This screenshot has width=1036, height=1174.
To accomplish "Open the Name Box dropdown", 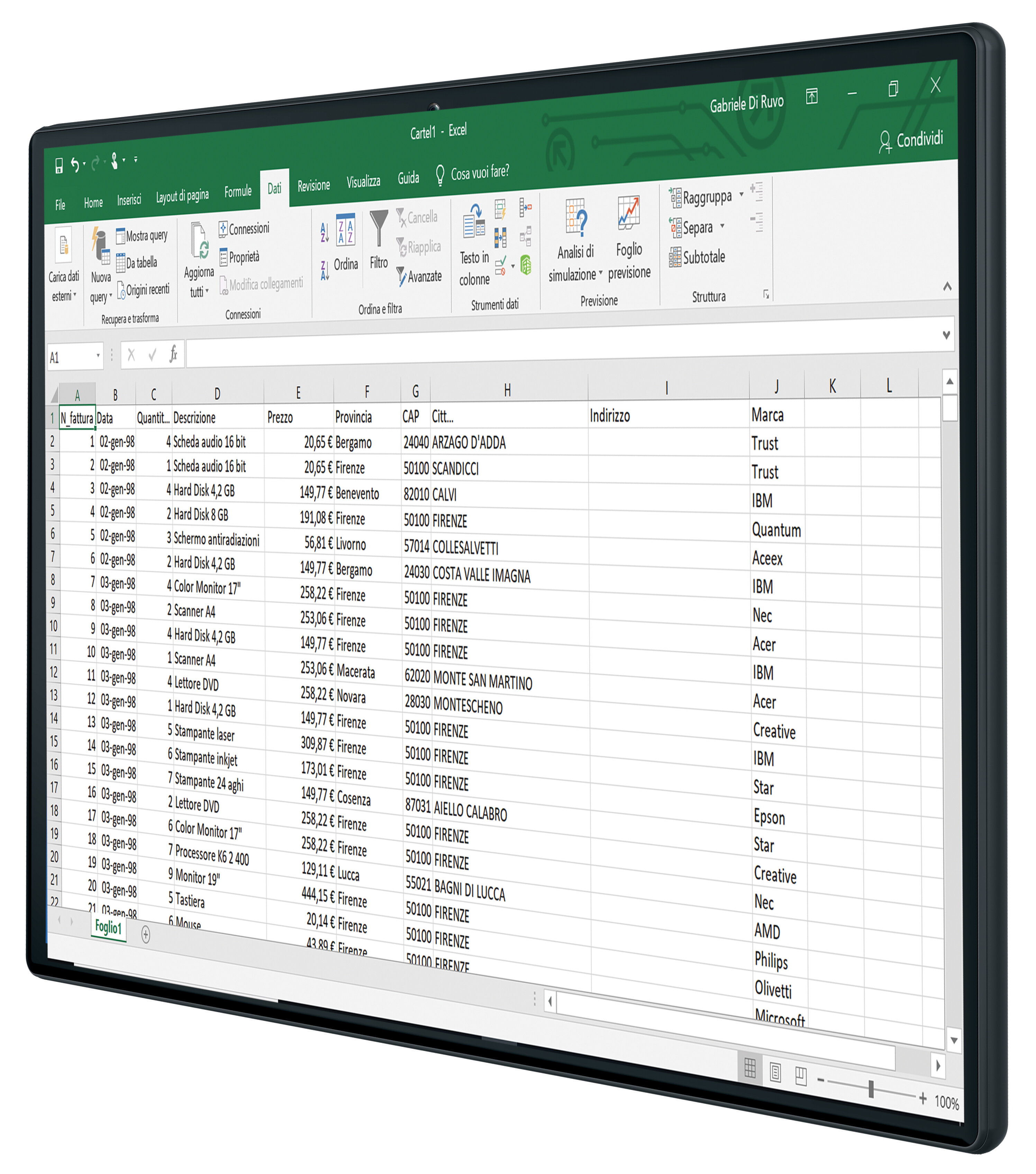I will pos(98,356).
